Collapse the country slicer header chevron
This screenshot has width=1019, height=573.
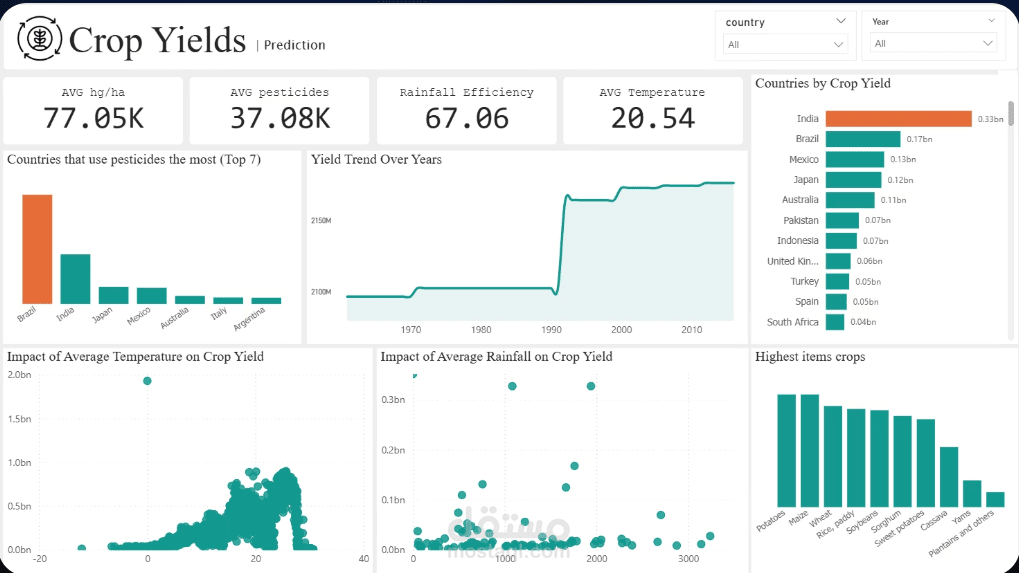coord(840,21)
